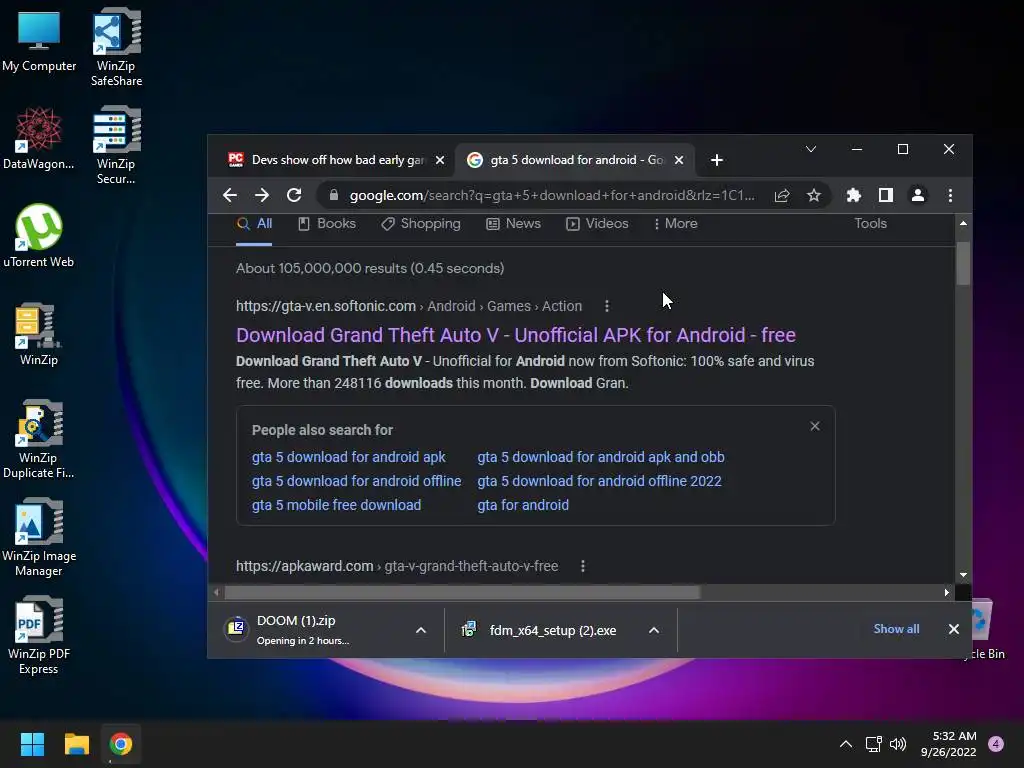Search 'gta 5 mobile free download'
Image resolution: width=1024 pixels, height=768 pixels.
(x=336, y=505)
